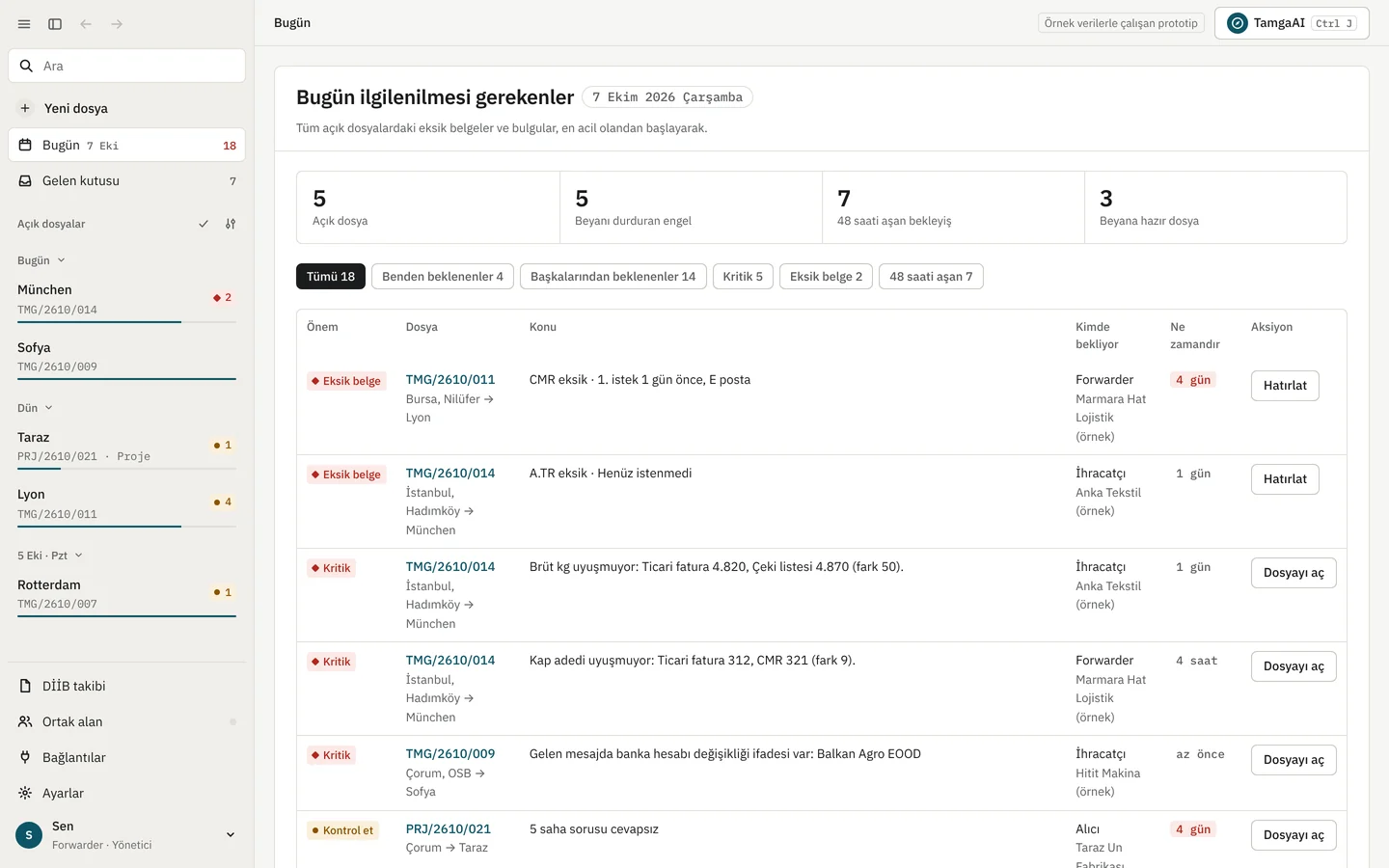Click the document icon for DİİB takibi
This screenshot has height=868, width=1389.
(25, 686)
